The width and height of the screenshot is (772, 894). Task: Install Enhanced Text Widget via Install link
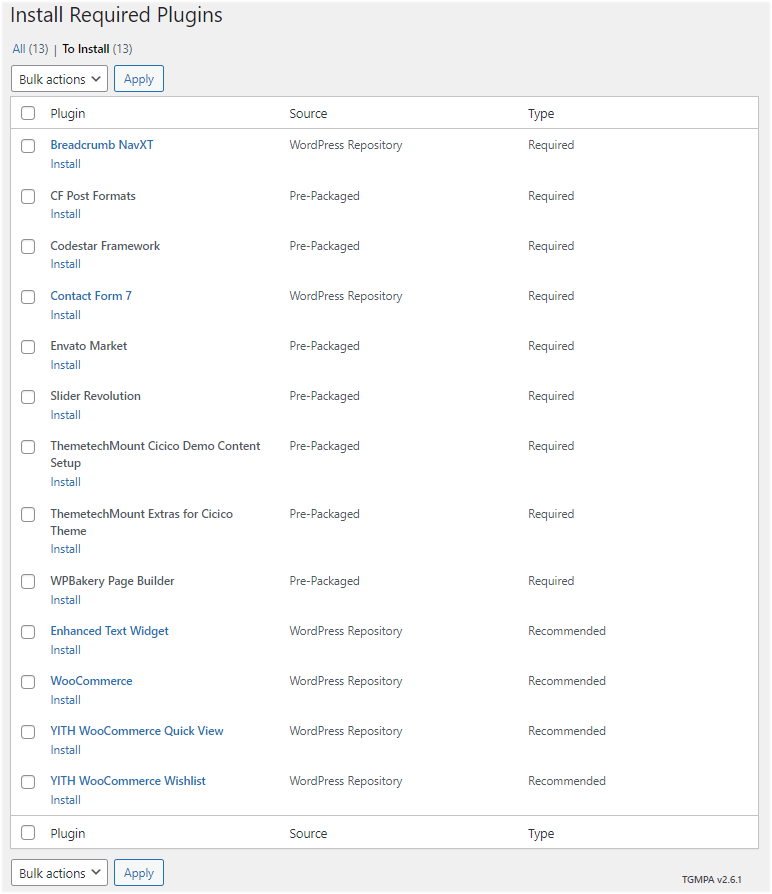66,651
